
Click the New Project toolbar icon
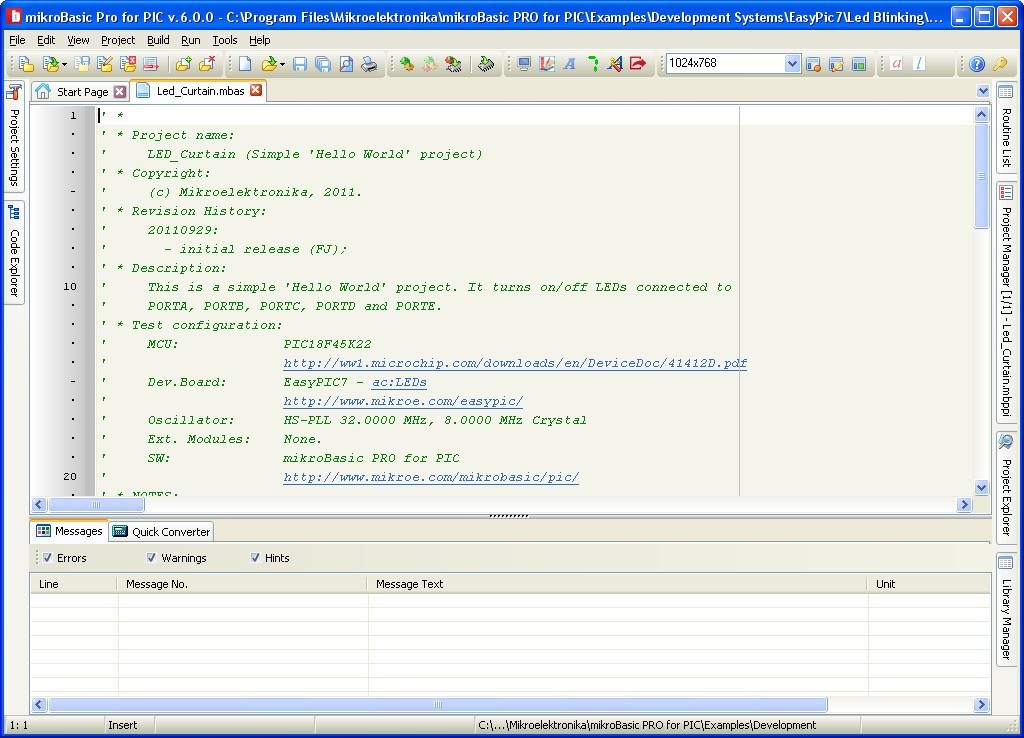coord(26,63)
